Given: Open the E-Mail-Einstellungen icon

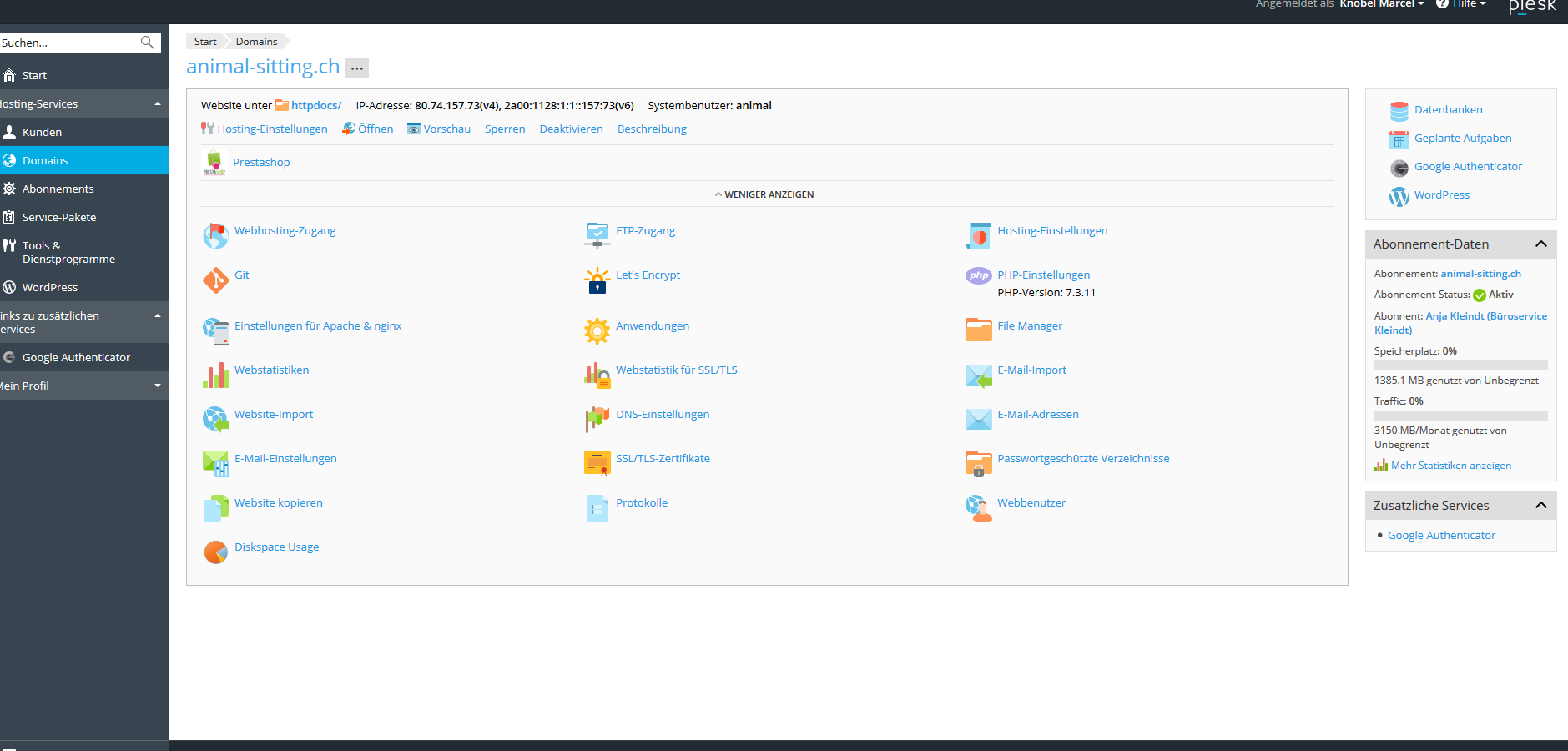Looking at the screenshot, I should [215, 463].
